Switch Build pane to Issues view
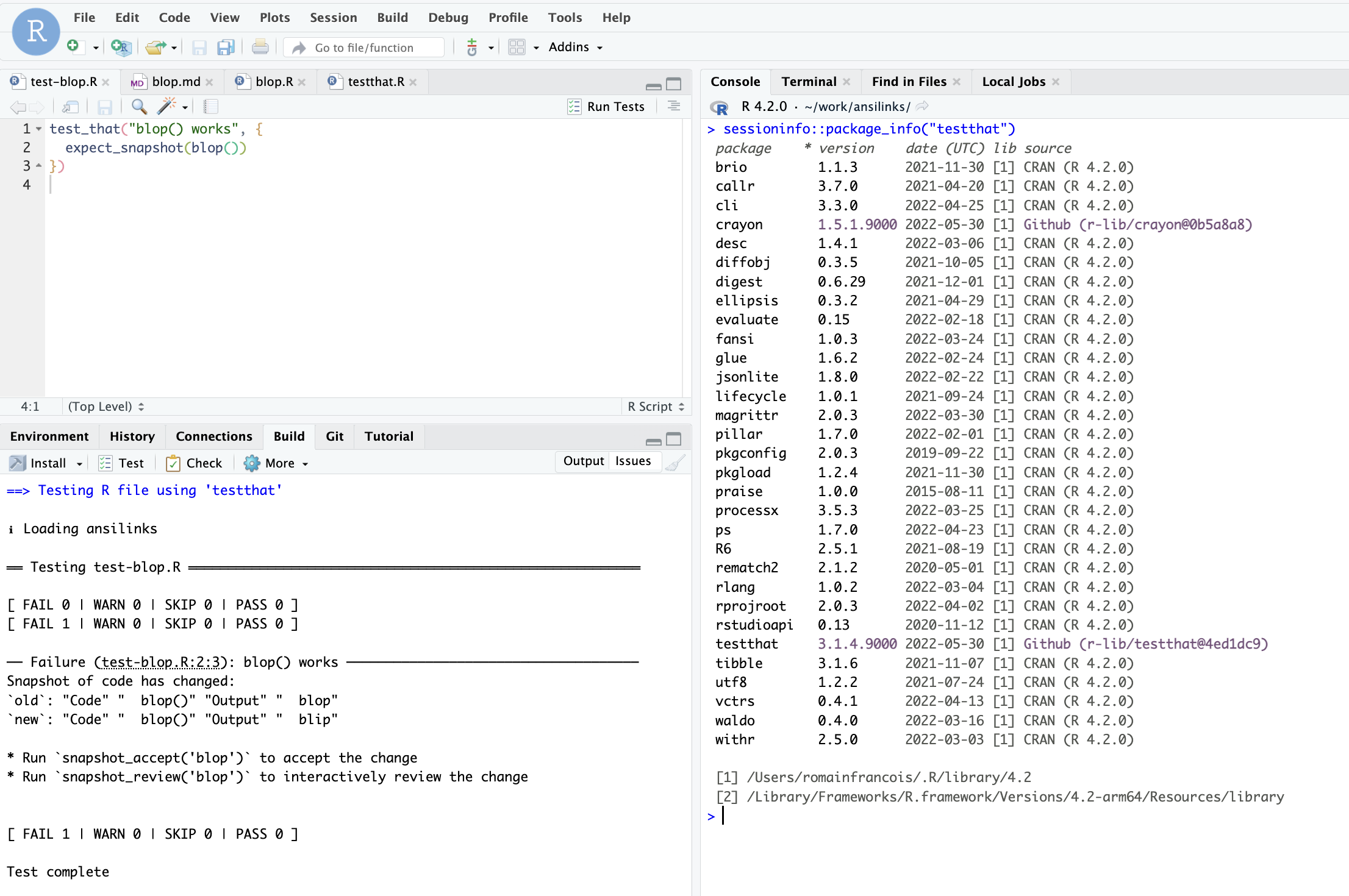1349x896 pixels. pos(634,461)
